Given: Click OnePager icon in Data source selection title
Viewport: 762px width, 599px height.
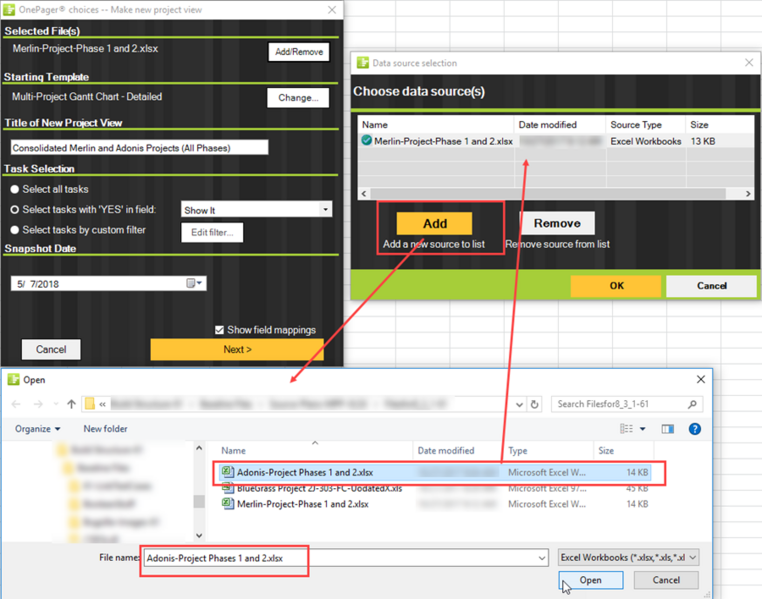Looking at the screenshot, I should [363, 63].
